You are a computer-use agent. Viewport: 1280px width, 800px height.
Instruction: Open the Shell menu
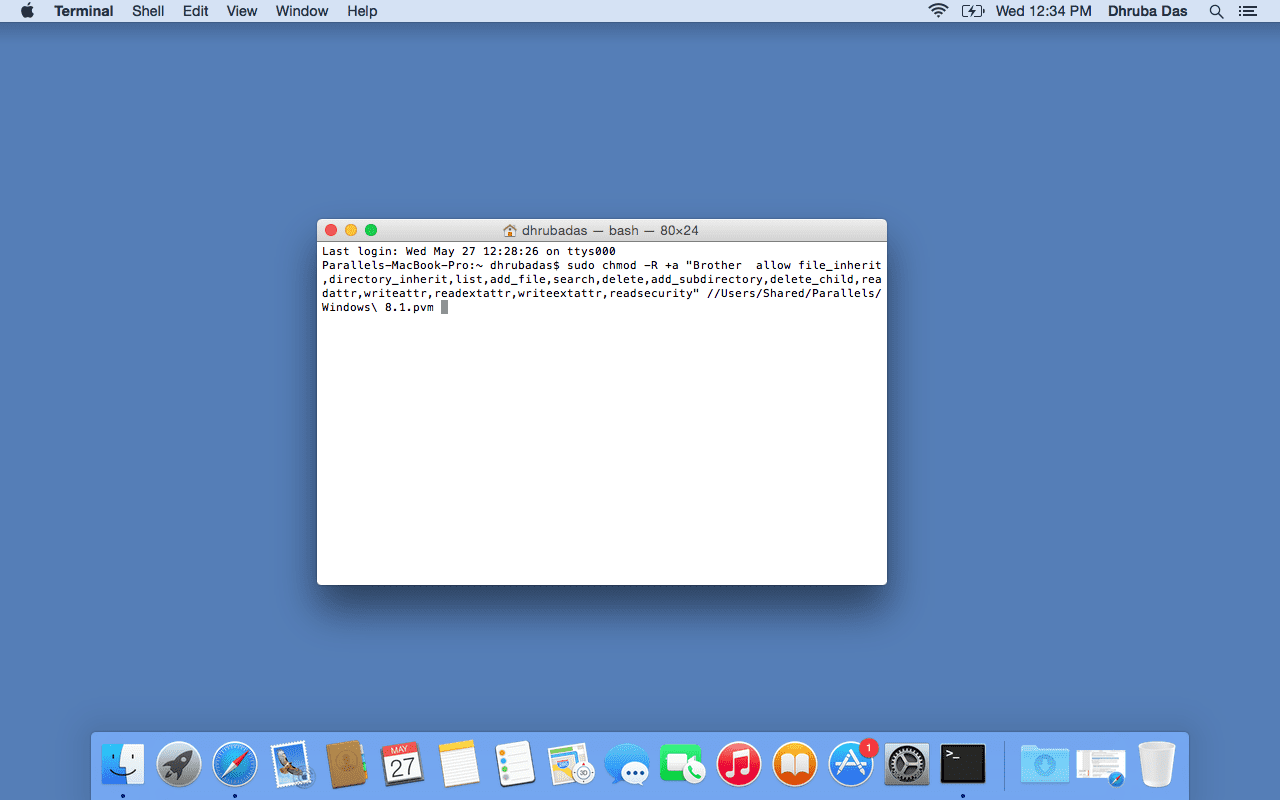click(x=148, y=11)
